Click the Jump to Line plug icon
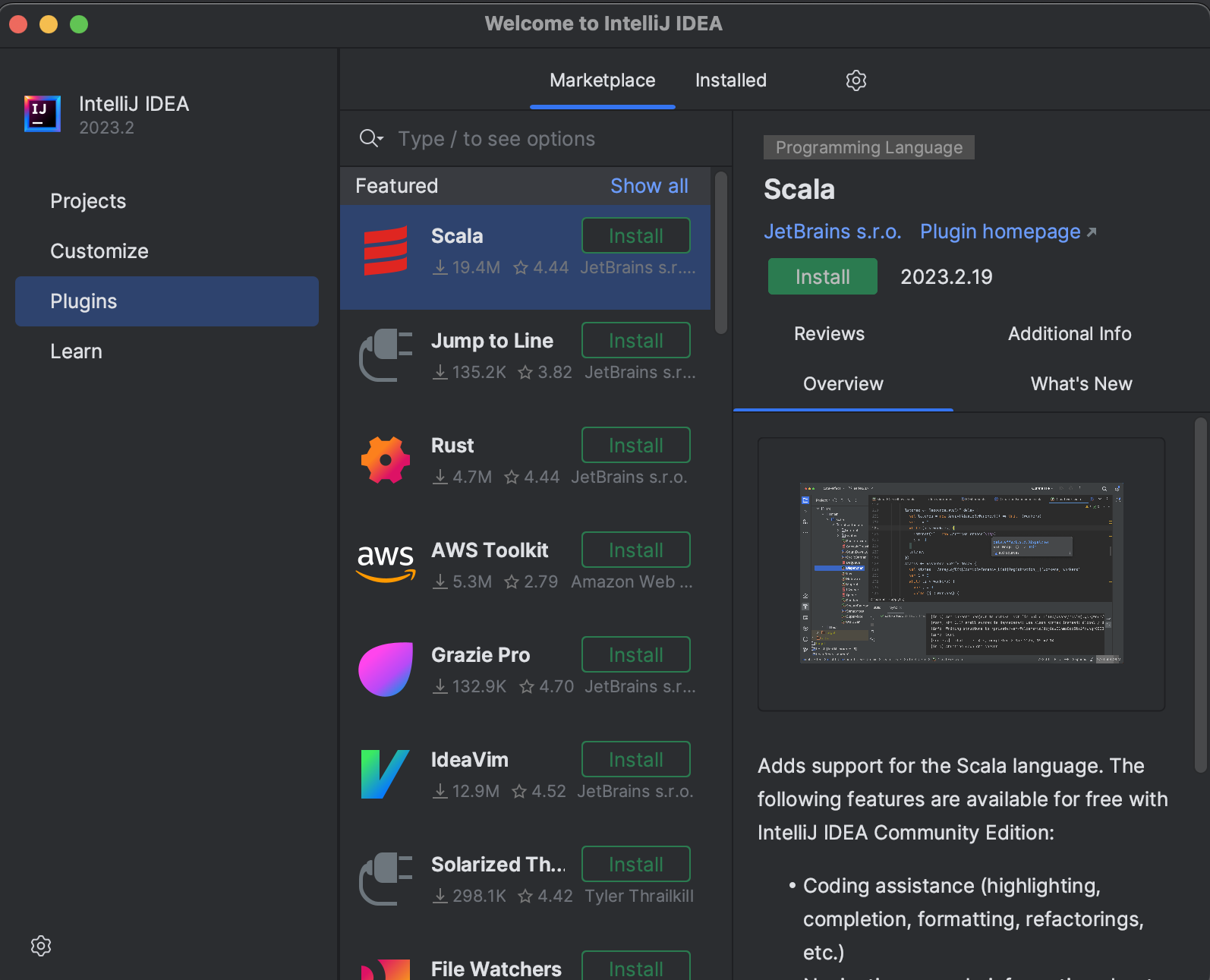This screenshot has height=980, width=1210. 386,355
